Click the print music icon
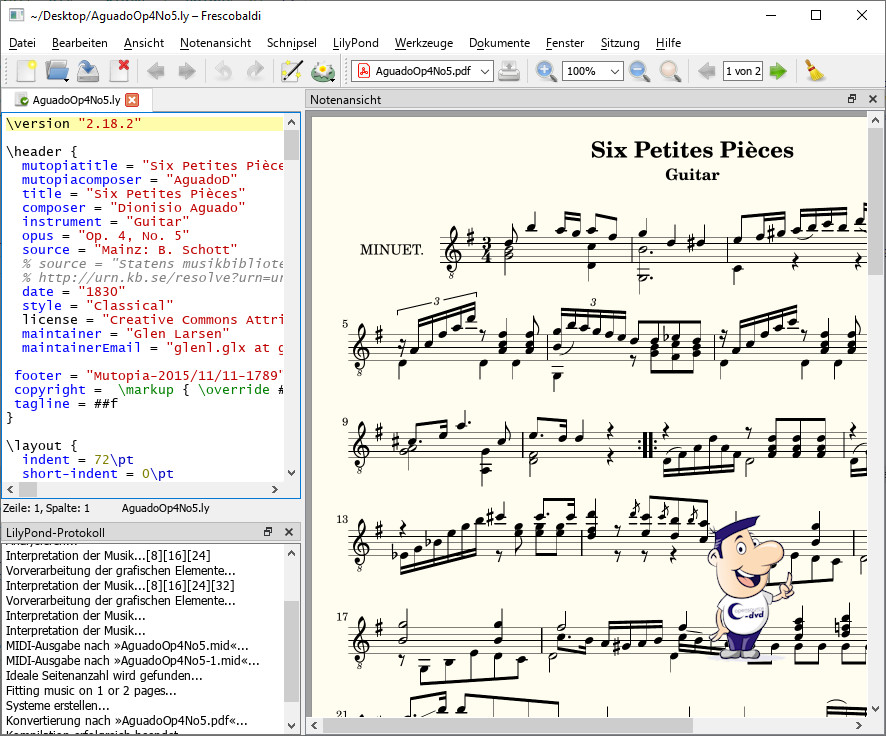The image size is (886, 736). (x=510, y=71)
